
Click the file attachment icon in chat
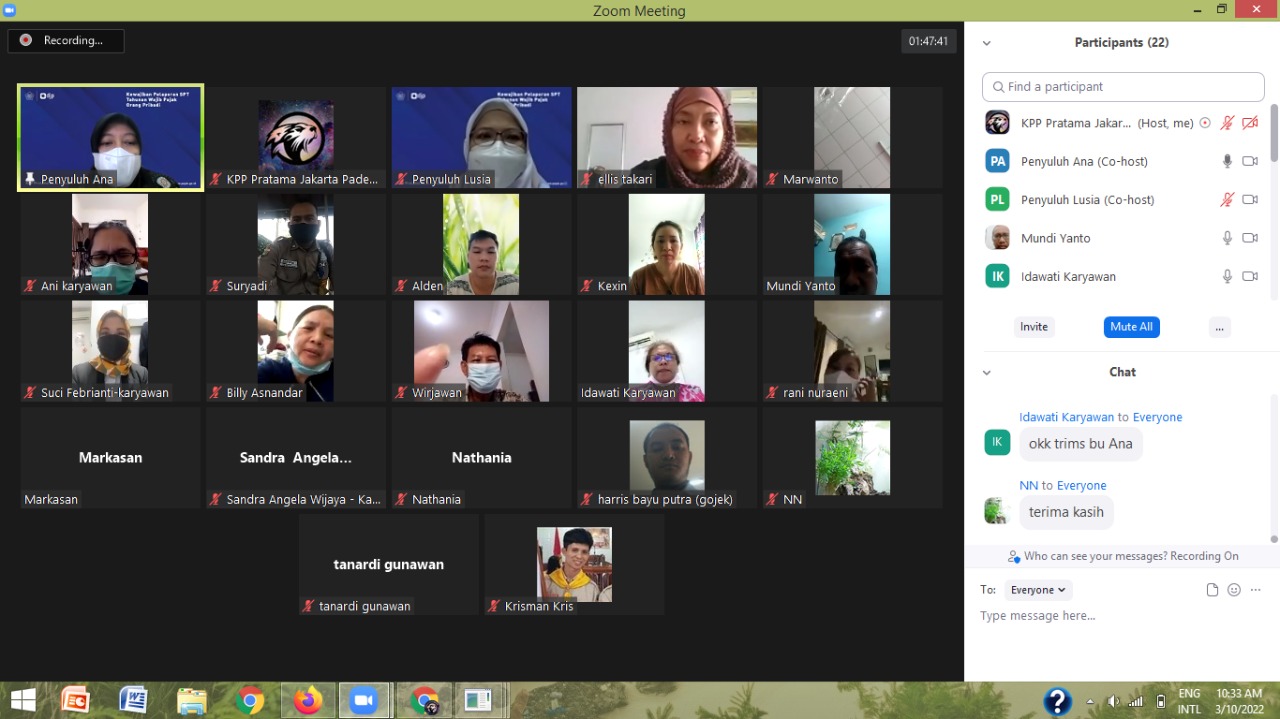point(1212,590)
